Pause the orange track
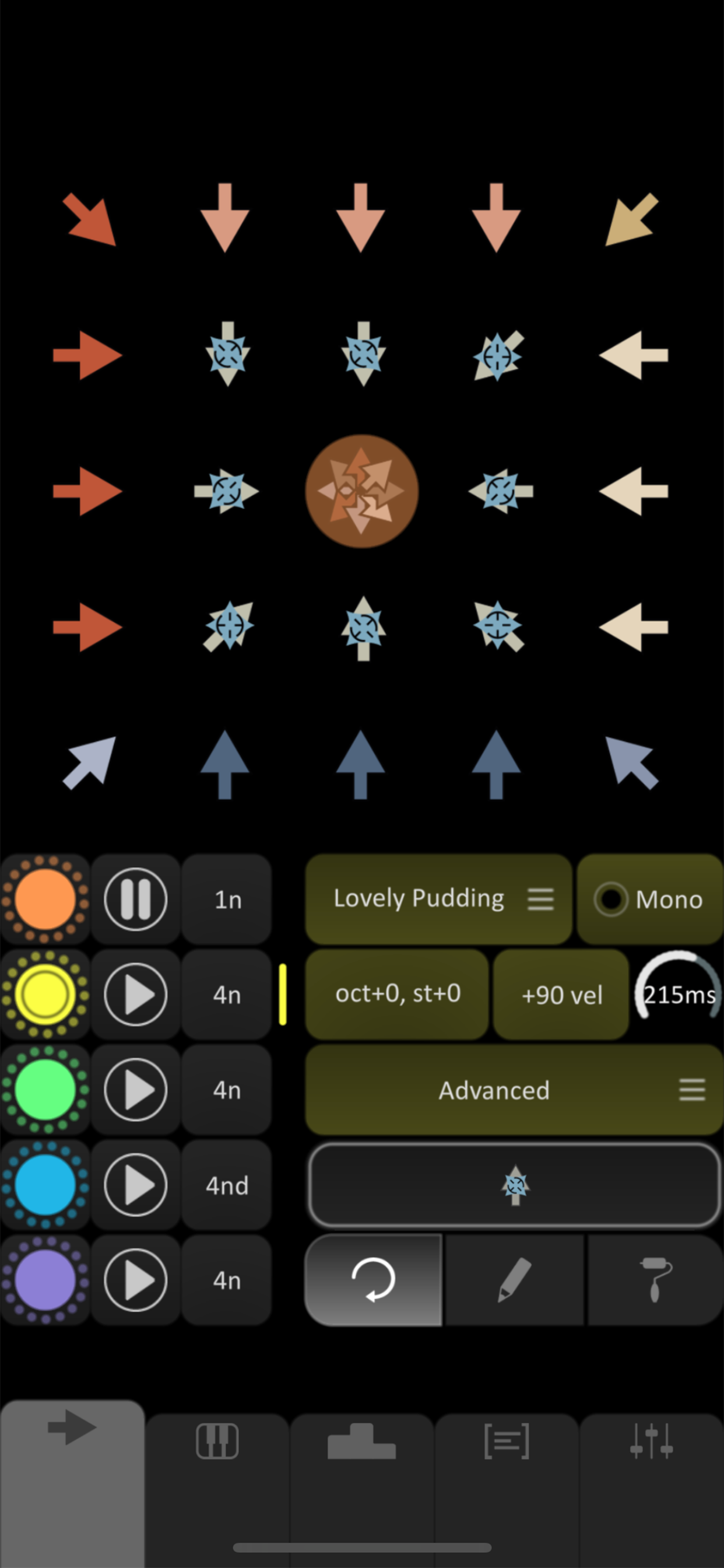 point(136,899)
